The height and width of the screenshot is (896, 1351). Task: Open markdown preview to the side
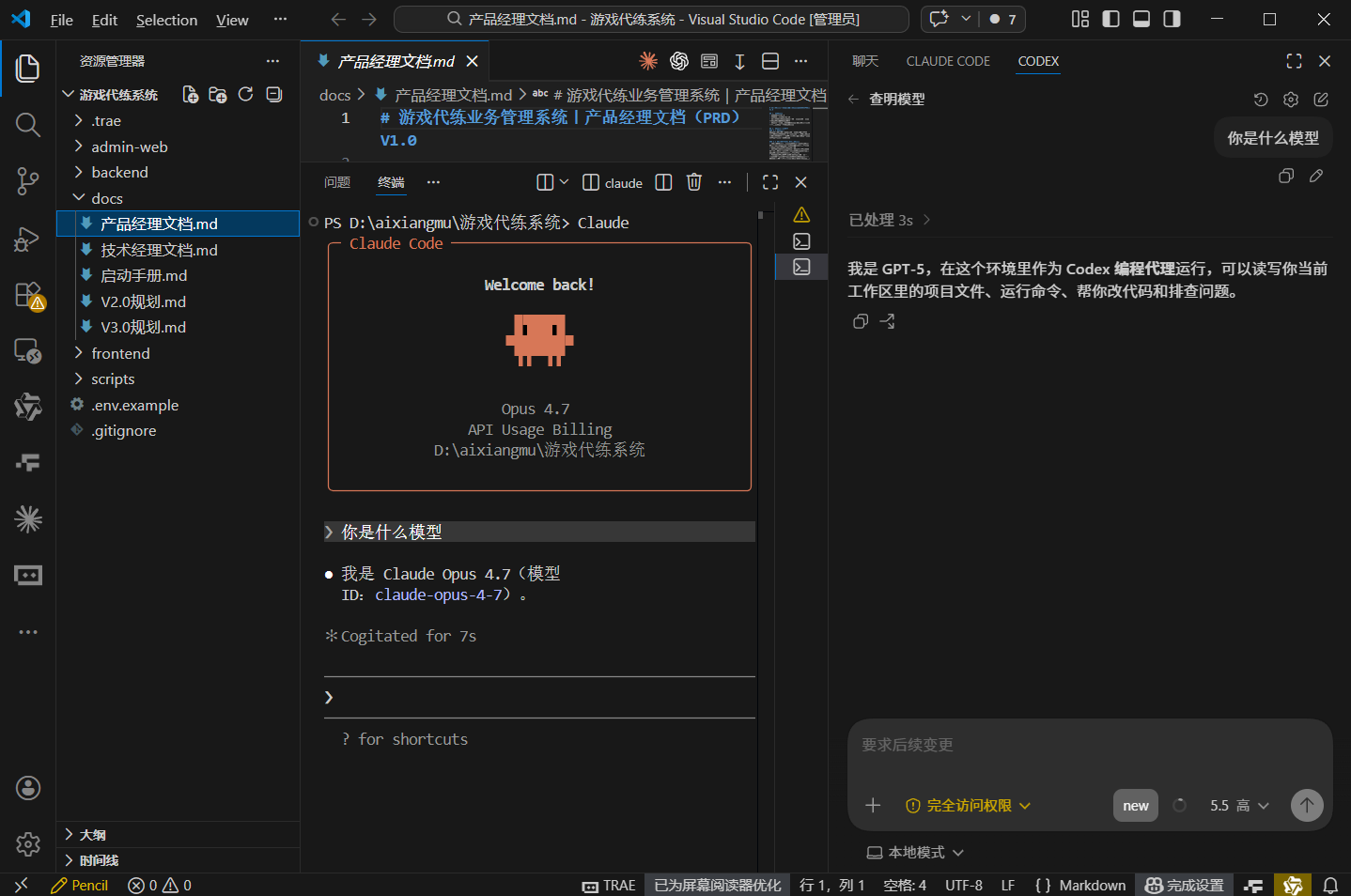coord(709,61)
